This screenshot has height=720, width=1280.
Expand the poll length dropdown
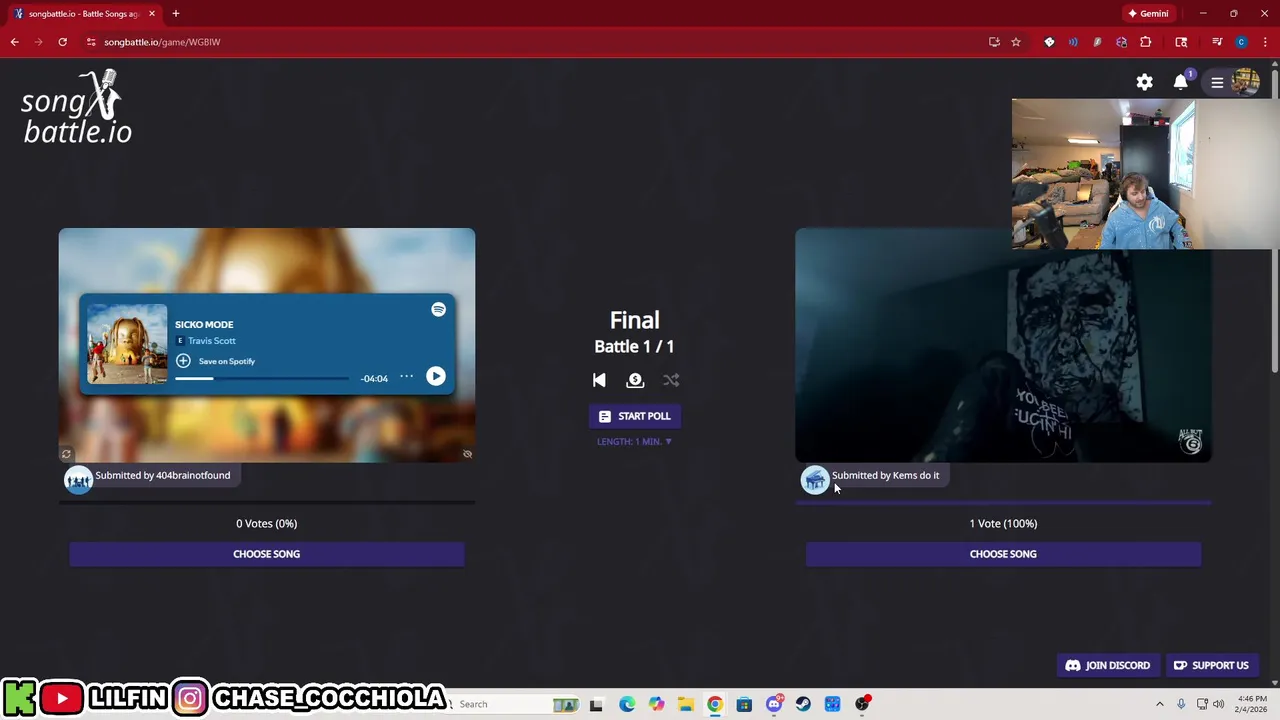(635, 441)
